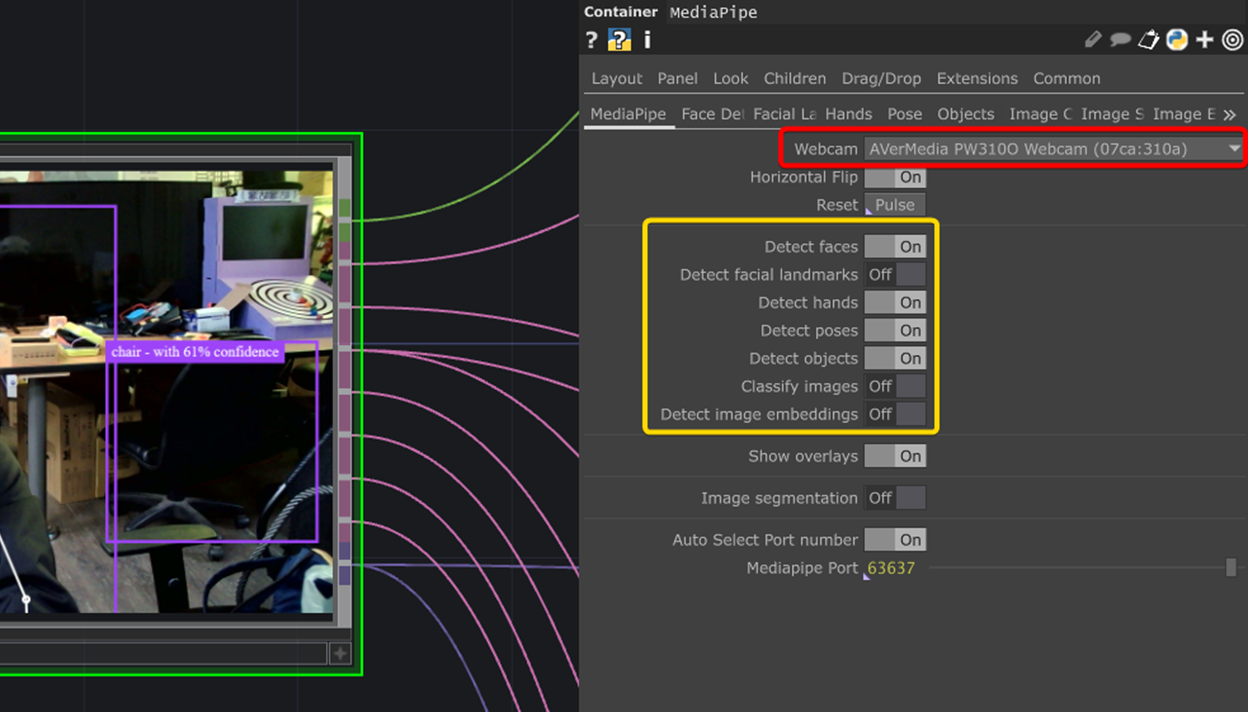Open the Python help icon
The image size is (1248, 712).
1177,40
